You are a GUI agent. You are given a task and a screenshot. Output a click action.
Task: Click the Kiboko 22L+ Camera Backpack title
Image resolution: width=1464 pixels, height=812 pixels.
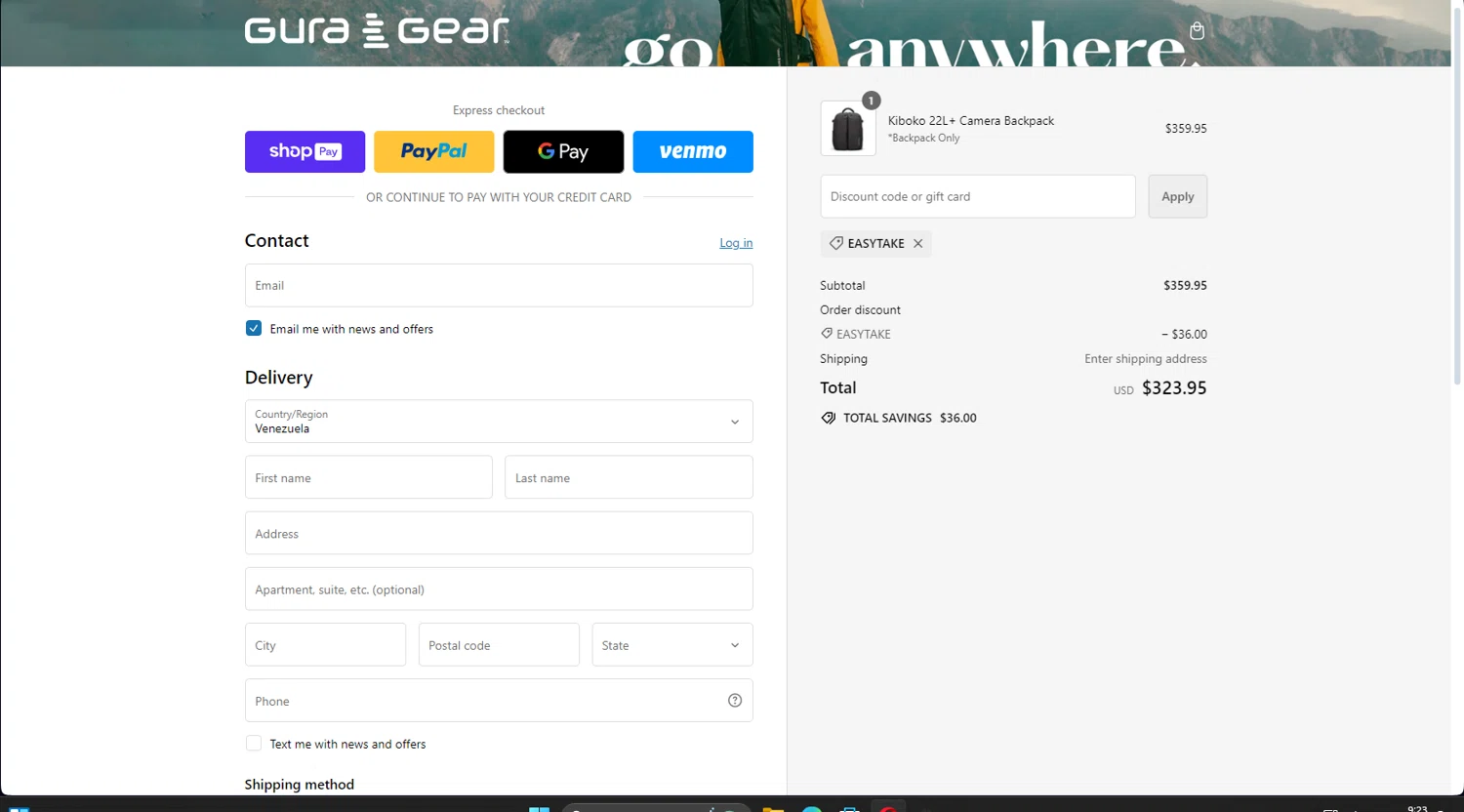pyautogui.click(x=971, y=121)
